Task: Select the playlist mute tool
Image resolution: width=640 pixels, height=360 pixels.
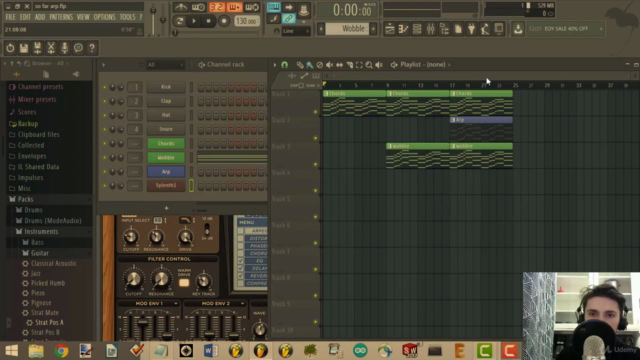Action: [329, 64]
